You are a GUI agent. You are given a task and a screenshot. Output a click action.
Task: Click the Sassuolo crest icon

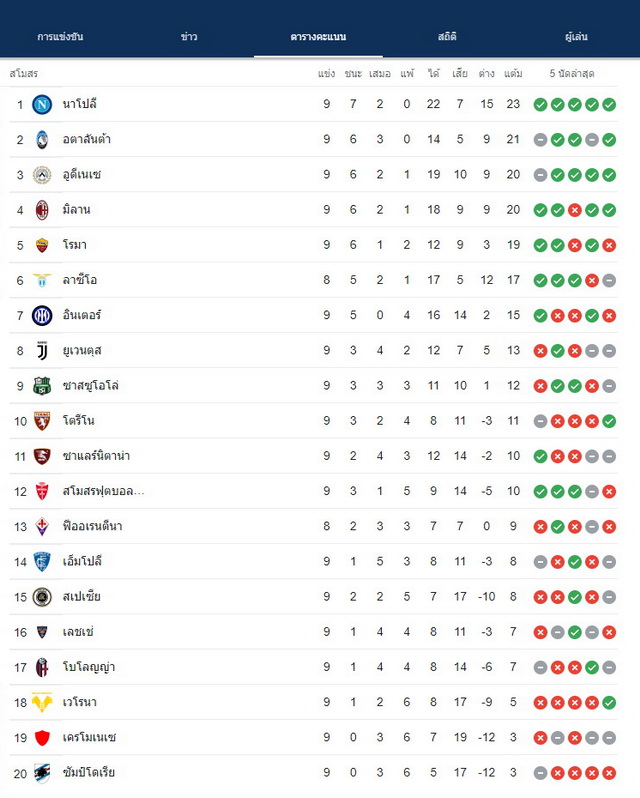[x=42, y=386]
